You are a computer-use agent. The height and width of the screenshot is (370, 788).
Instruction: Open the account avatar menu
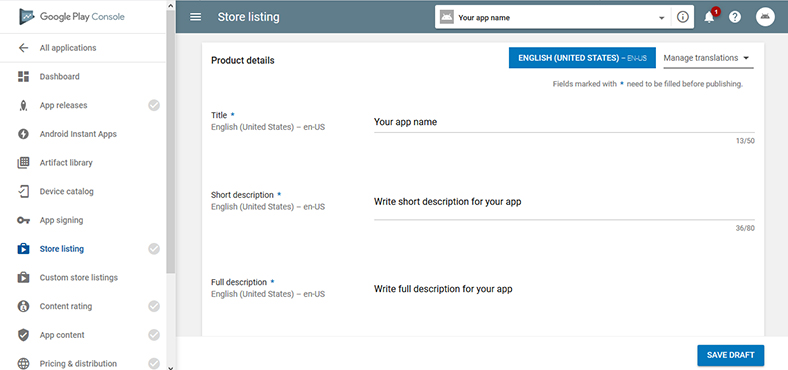point(765,17)
